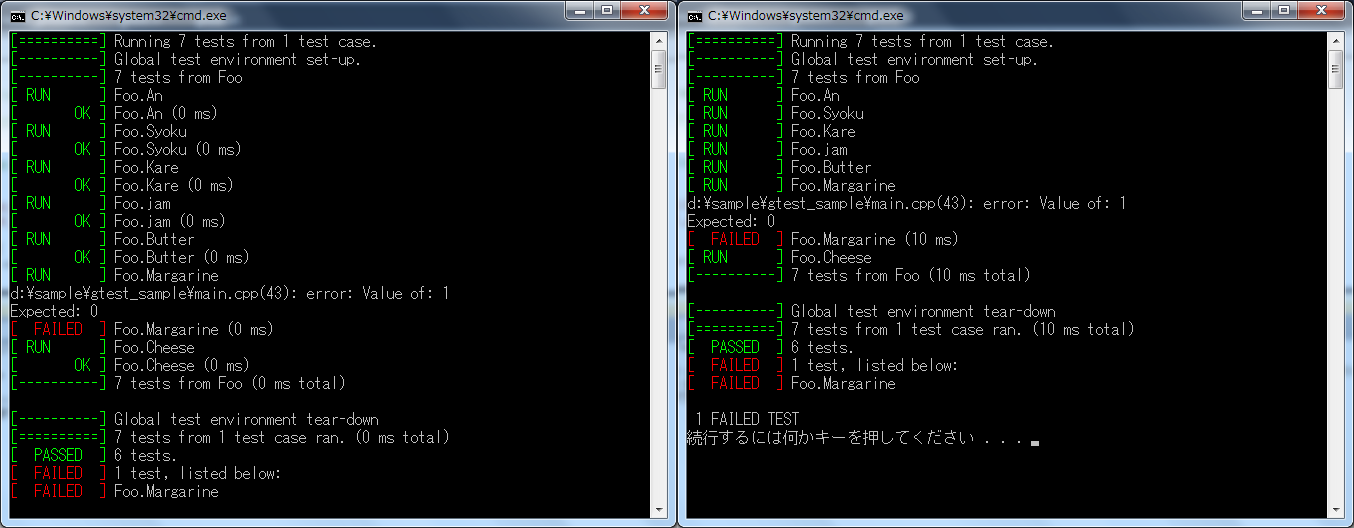Click RUN "Foo.Cheese" line in right window
Screen dimensions: 1354x528
click(x=779, y=257)
